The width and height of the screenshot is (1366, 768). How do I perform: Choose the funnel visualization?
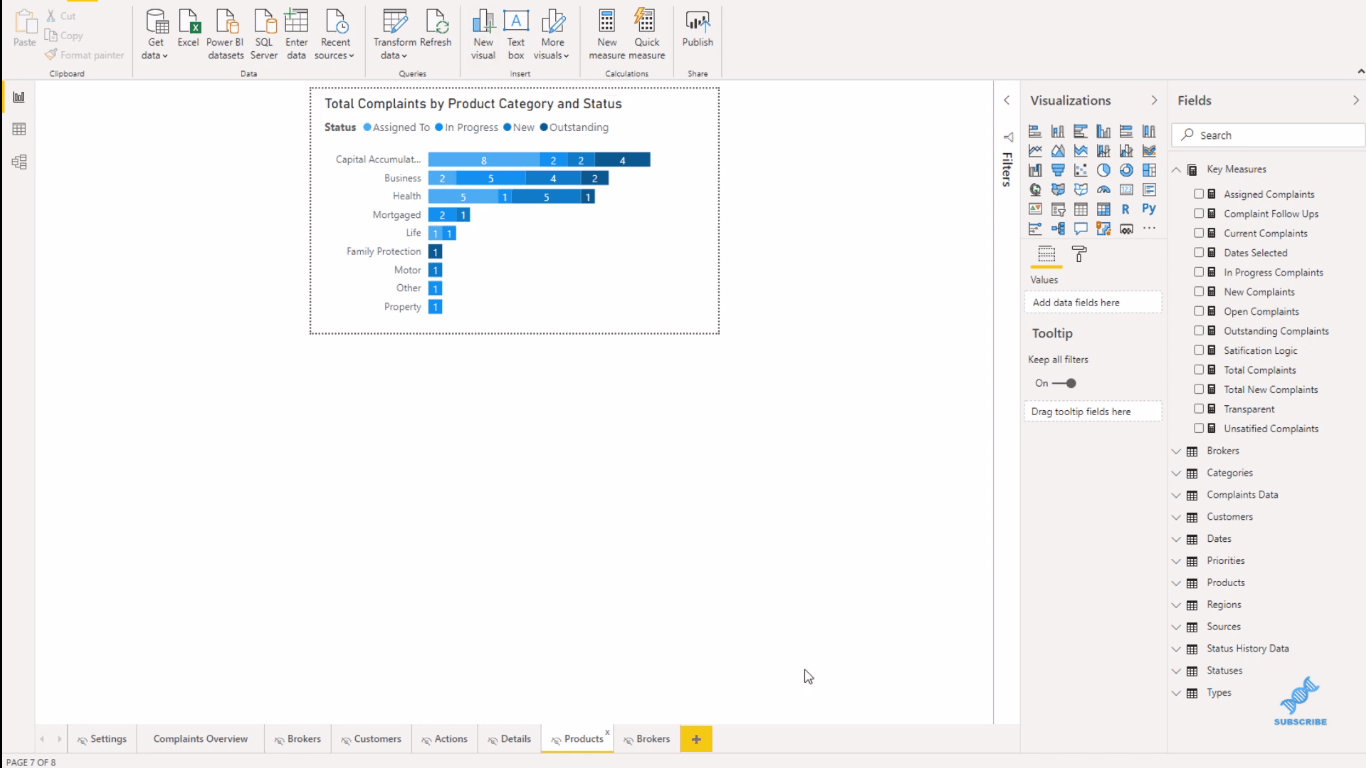point(1058,170)
